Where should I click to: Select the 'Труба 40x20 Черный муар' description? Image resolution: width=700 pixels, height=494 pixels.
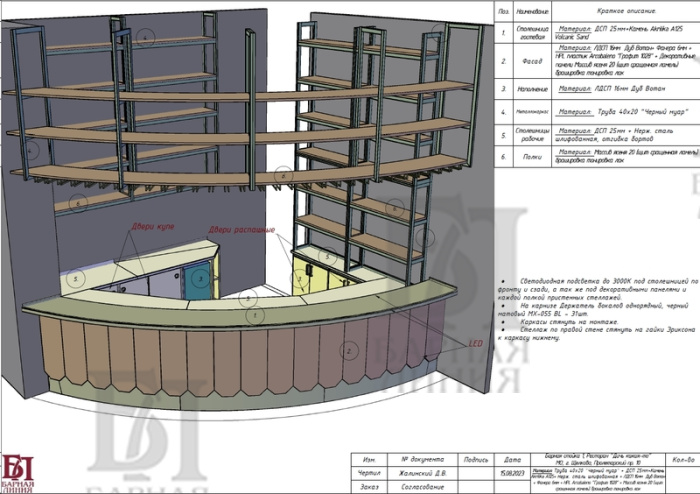pyautogui.click(x=626, y=112)
